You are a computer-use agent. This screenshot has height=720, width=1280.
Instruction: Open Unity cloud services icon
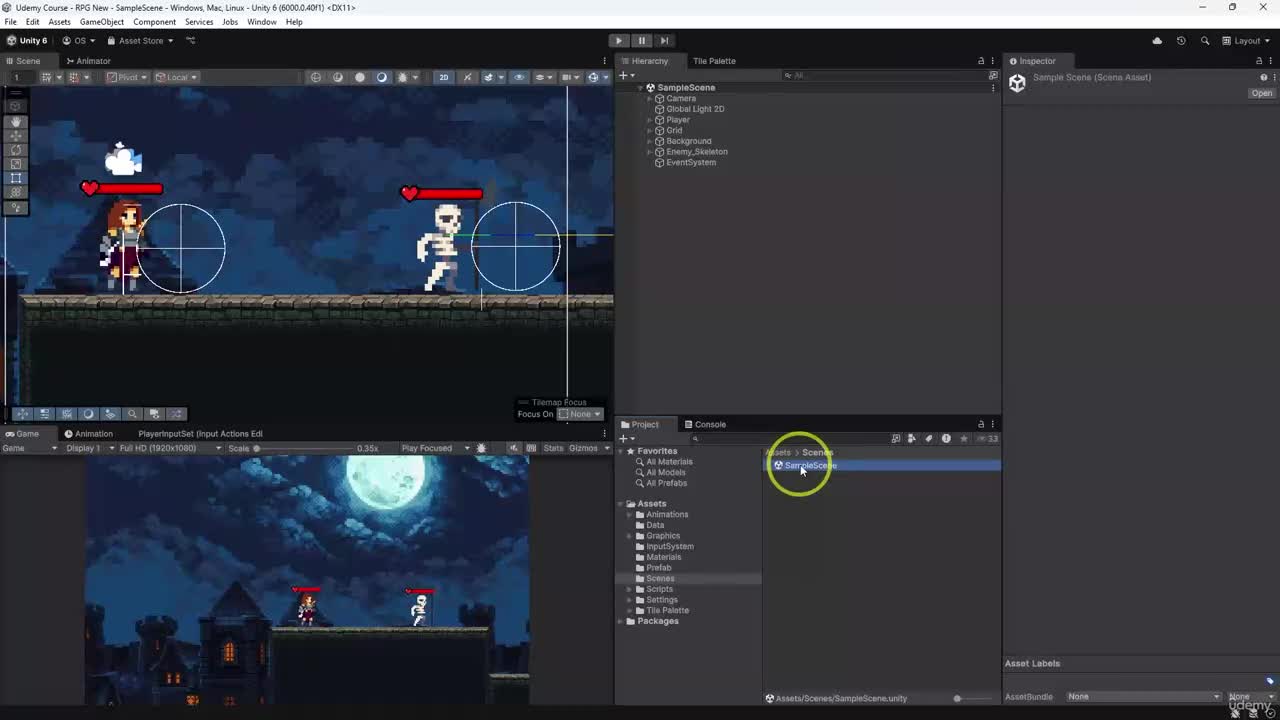point(1157,41)
